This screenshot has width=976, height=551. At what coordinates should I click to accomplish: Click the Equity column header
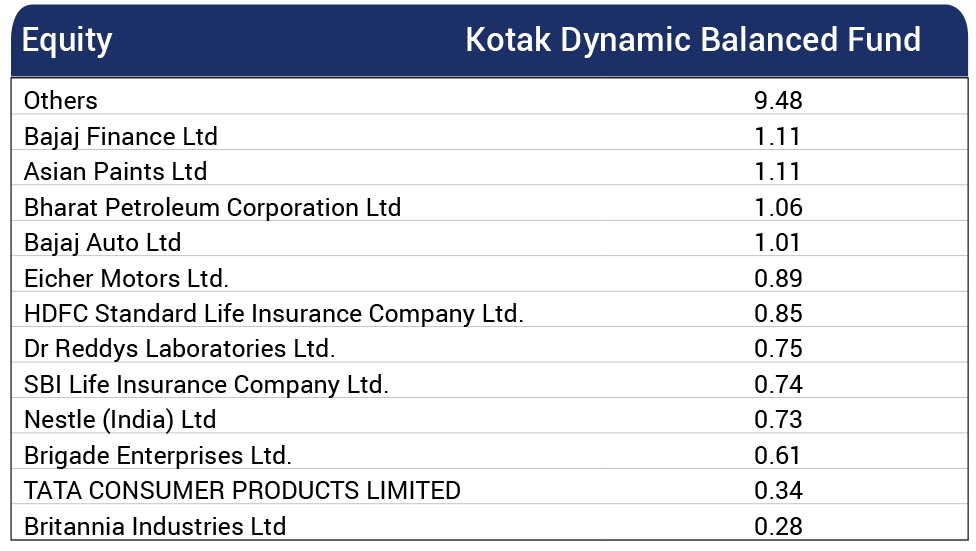pos(67,40)
